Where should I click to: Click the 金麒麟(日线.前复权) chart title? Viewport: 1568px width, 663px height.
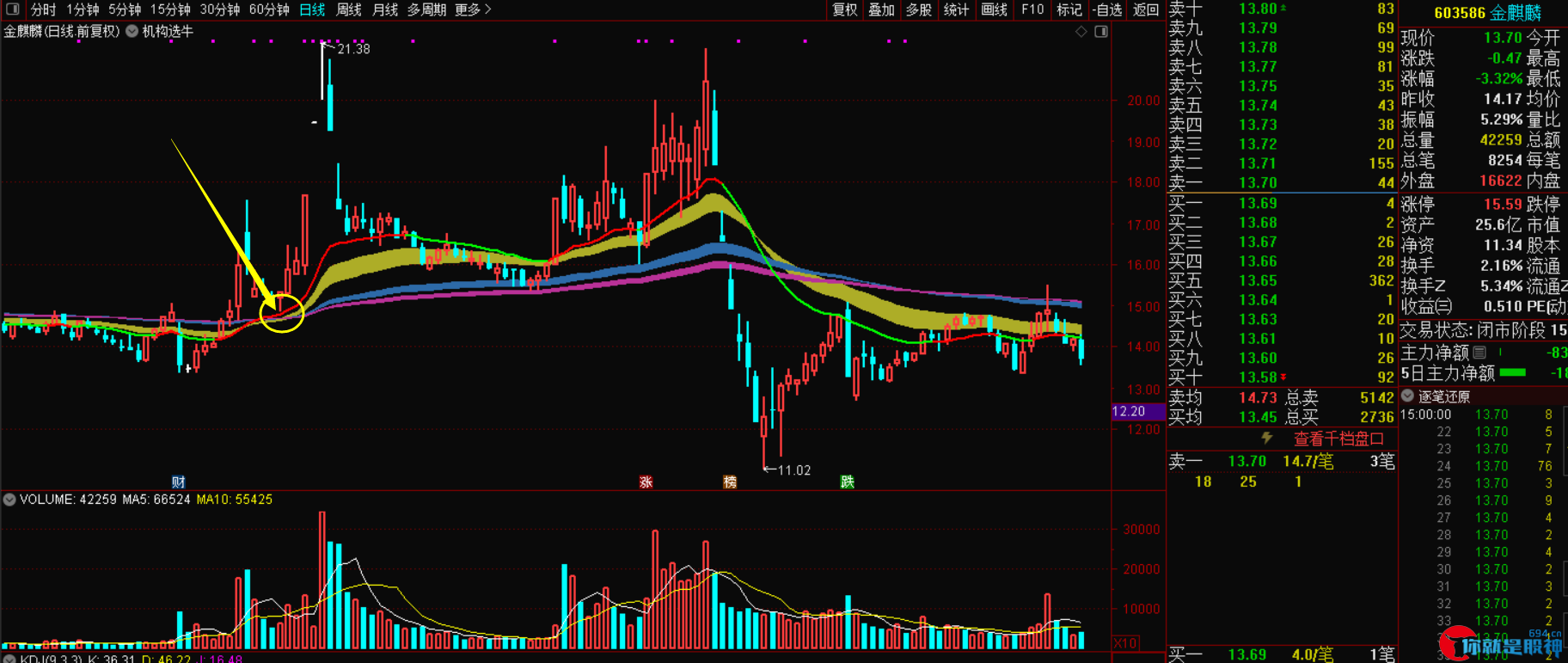61,32
